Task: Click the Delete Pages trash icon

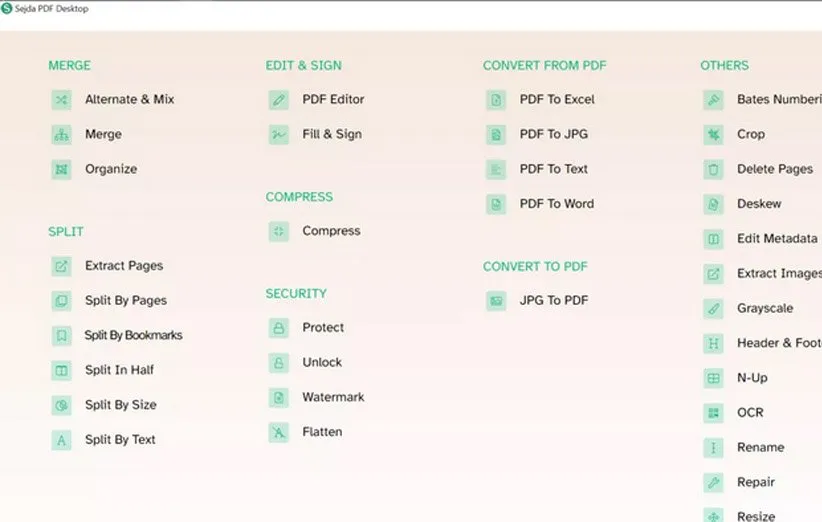Action: pos(713,170)
